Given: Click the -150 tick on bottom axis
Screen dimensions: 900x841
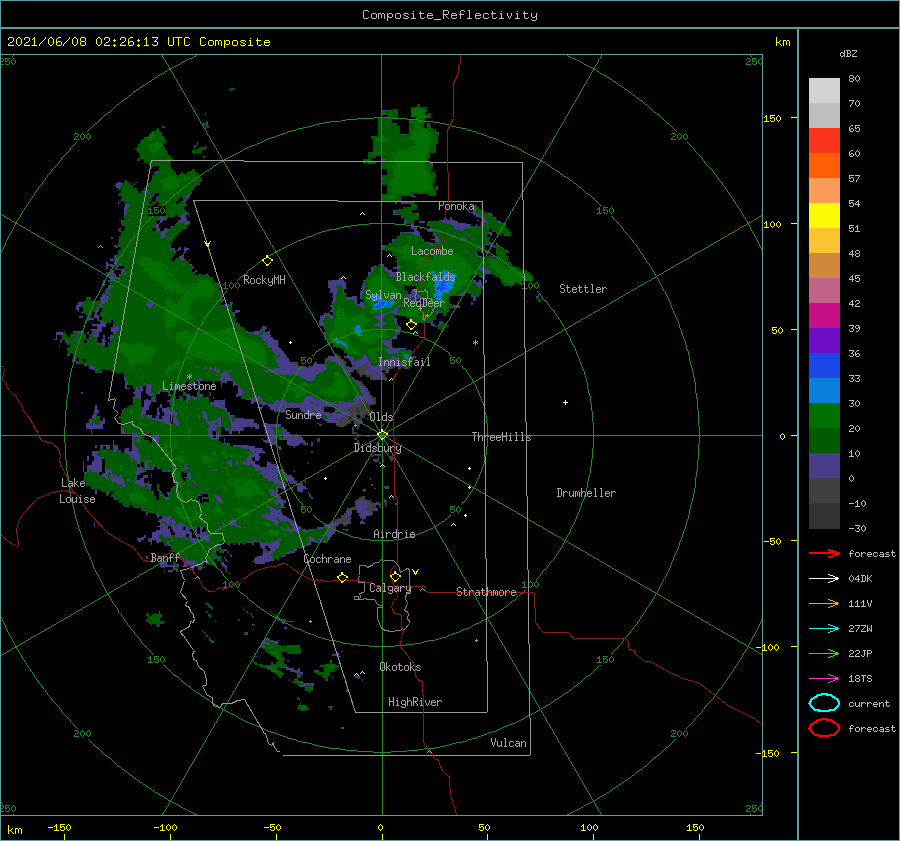Looking at the screenshot, I should [x=59, y=827].
